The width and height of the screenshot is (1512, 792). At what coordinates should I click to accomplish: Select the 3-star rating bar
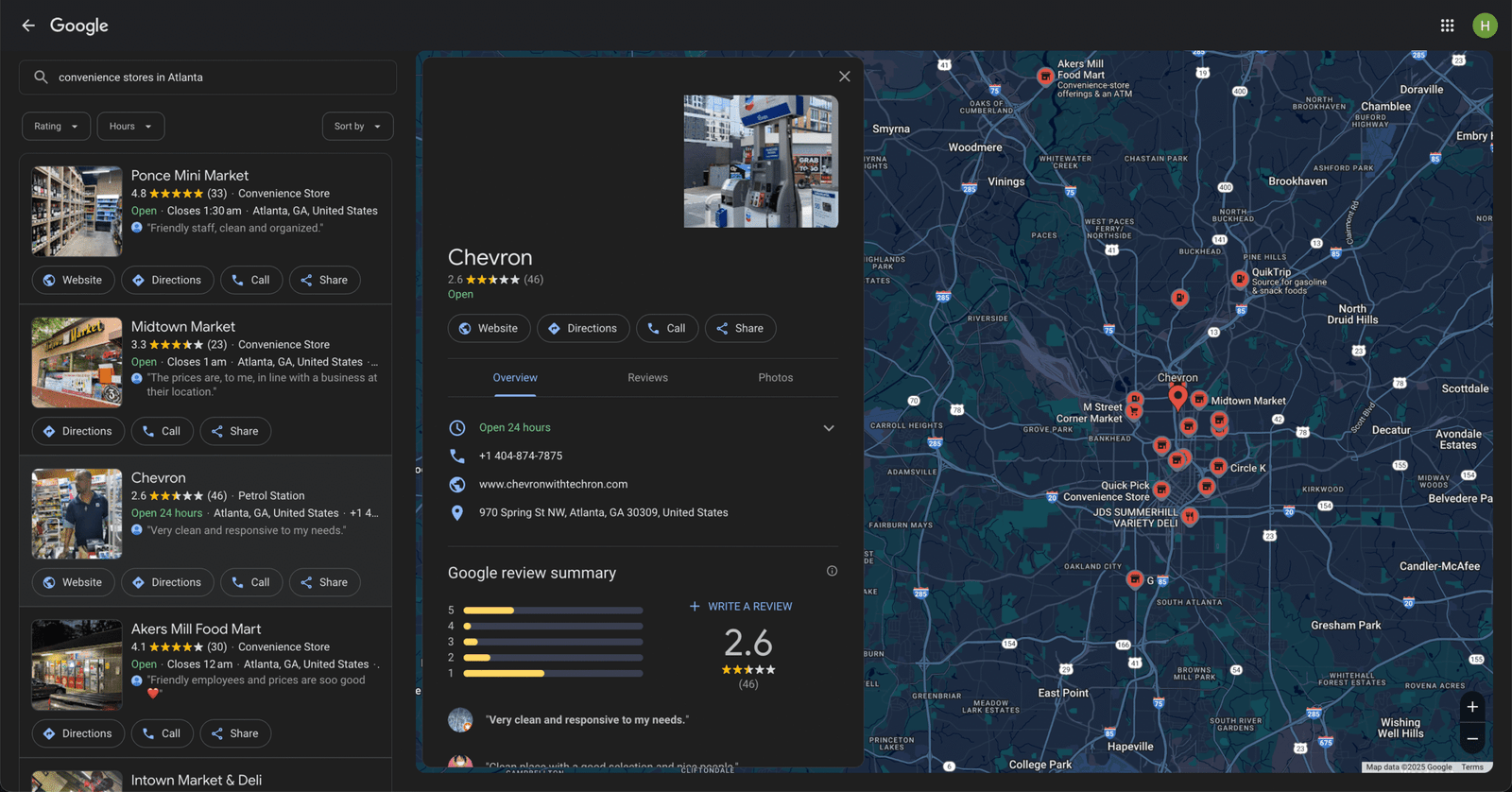point(553,642)
